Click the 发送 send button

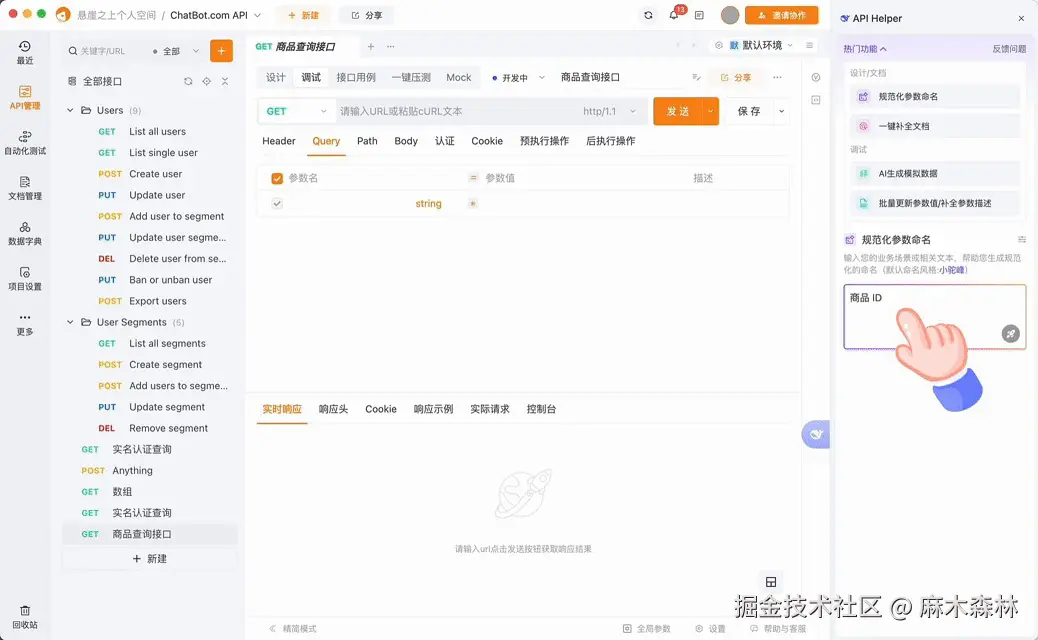[677, 111]
